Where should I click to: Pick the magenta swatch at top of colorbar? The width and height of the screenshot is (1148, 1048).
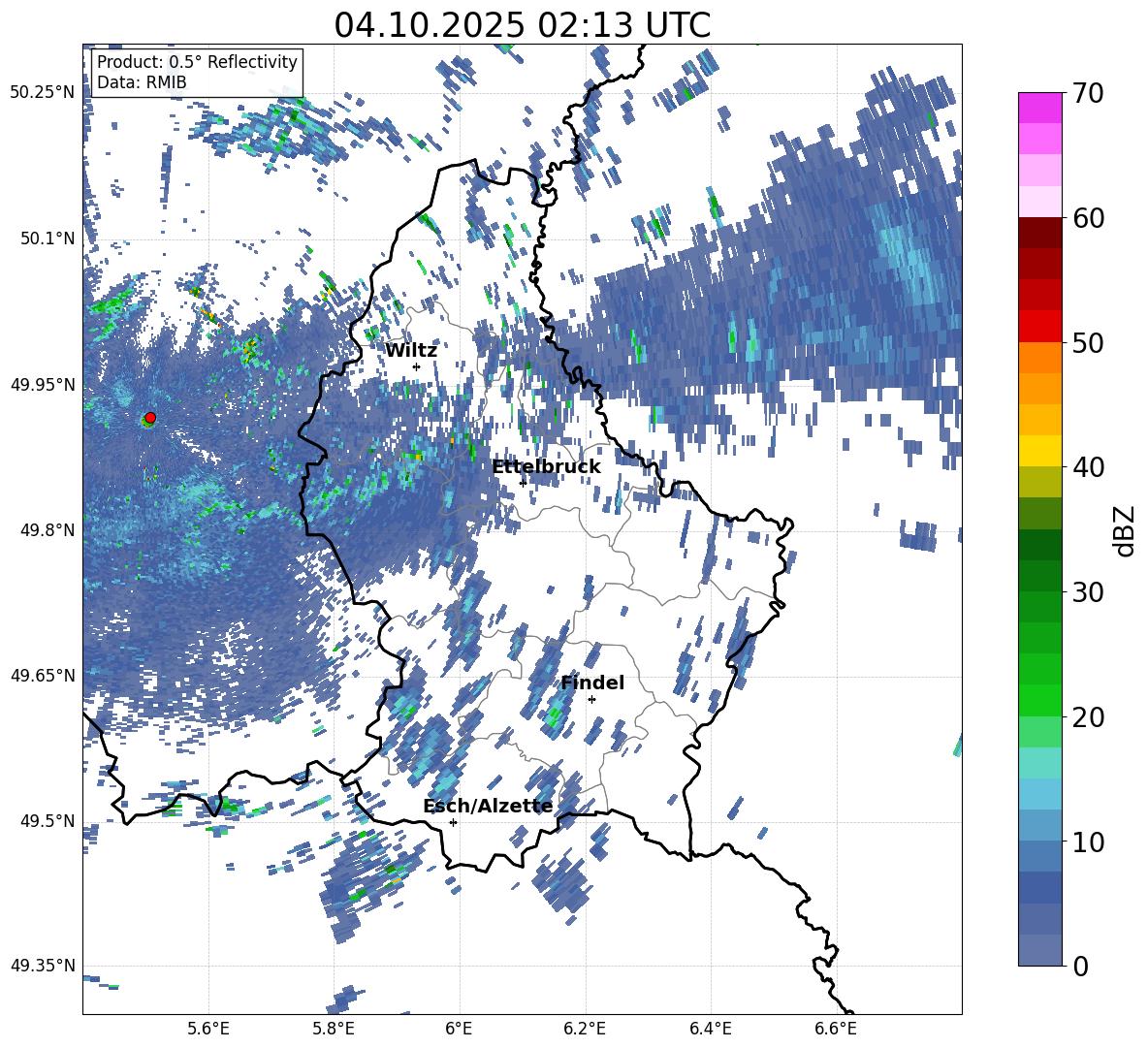pos(1039,108)
